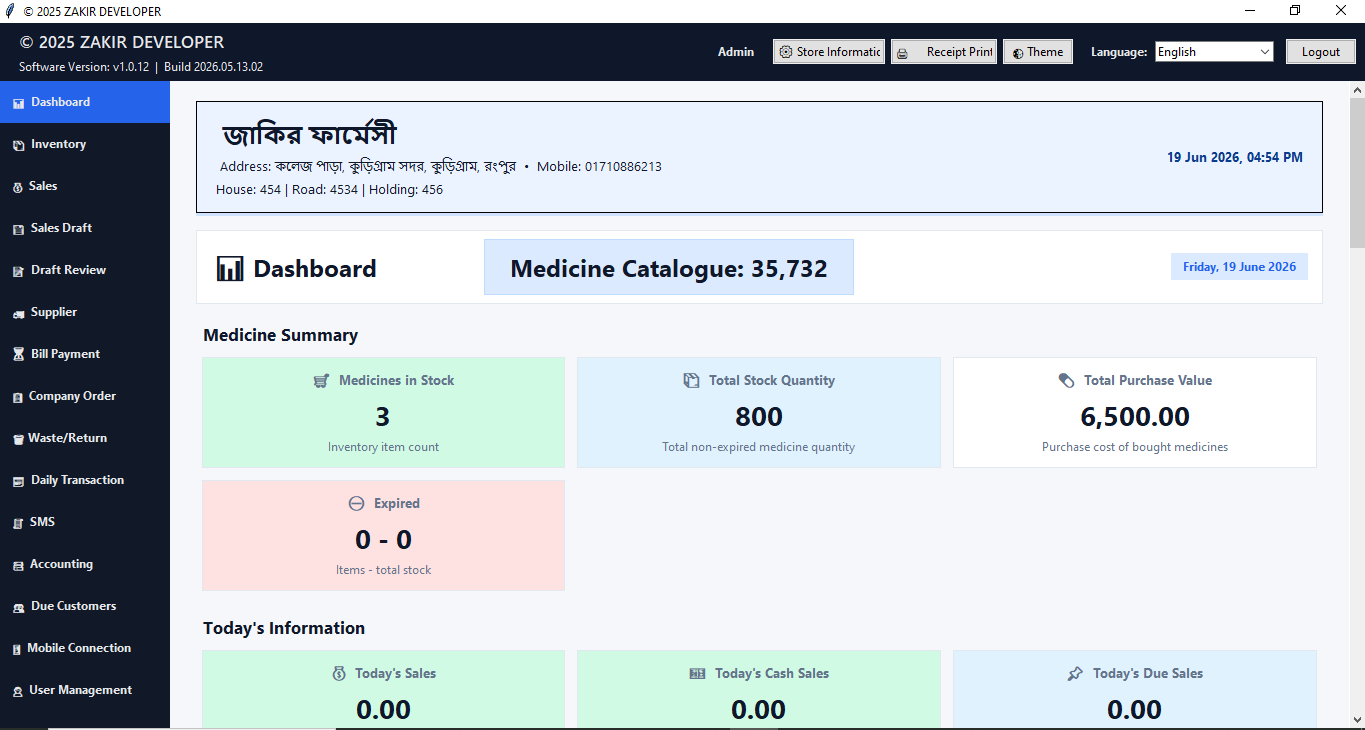The image size is (1365, 730).
Task: Click the Total Stock Quantity value 800
Action: tap(759, 417)
